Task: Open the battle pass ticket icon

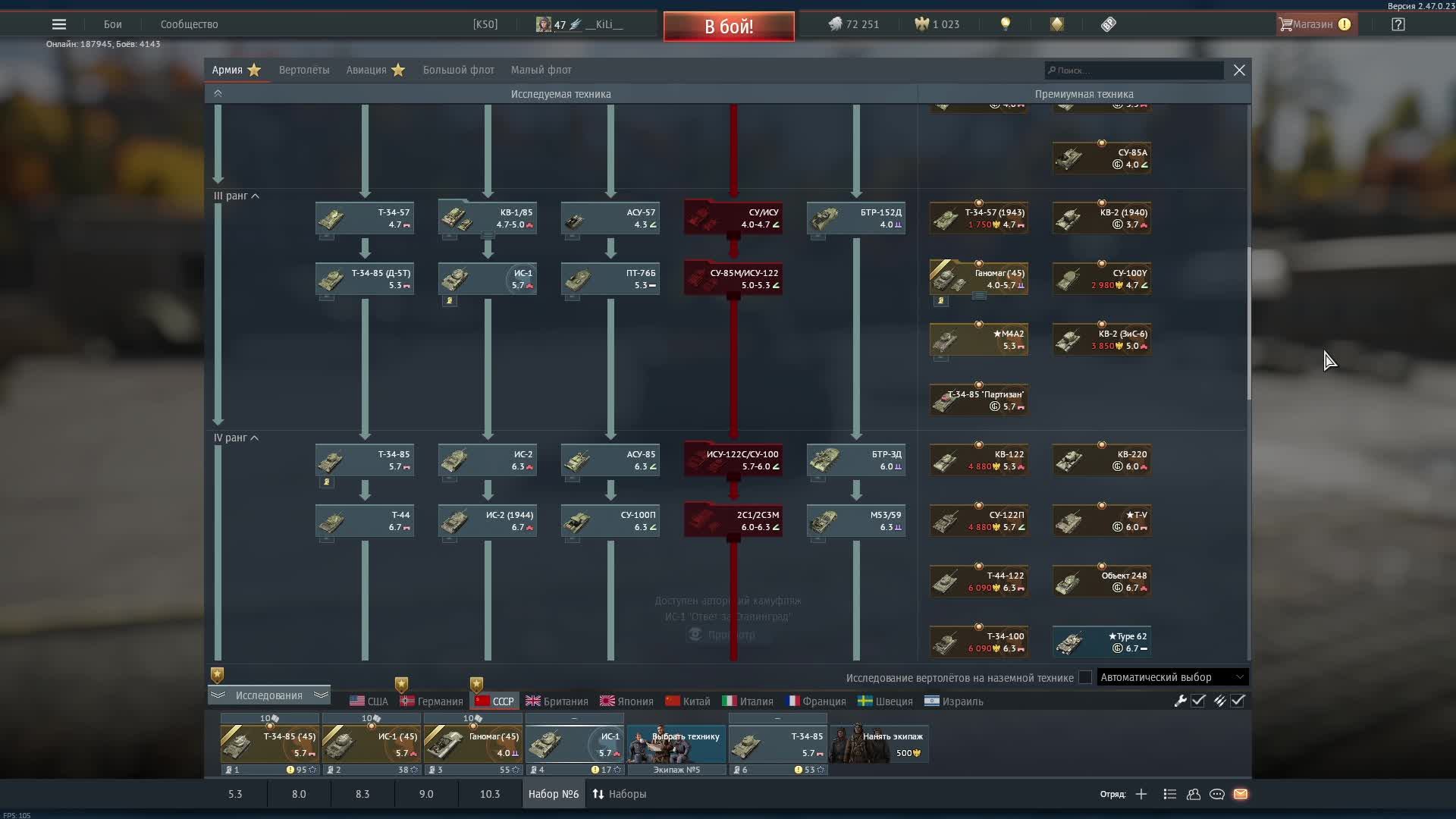Action: click(1109, 24)
